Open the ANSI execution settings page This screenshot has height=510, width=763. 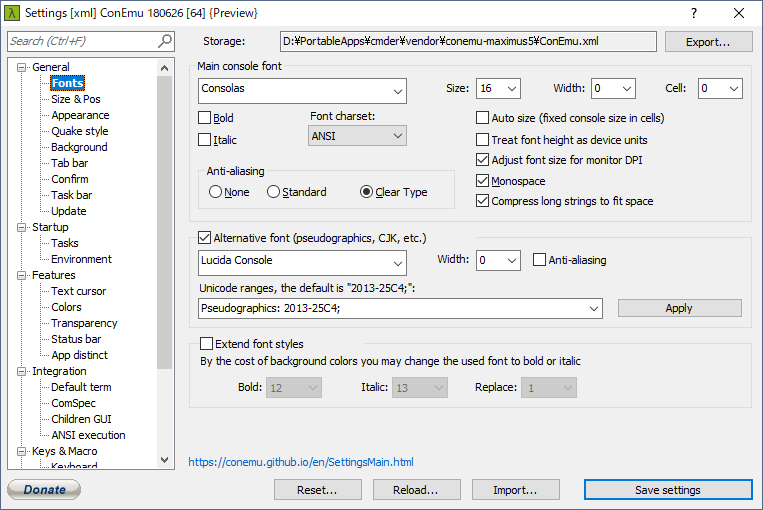coord(88,435)
